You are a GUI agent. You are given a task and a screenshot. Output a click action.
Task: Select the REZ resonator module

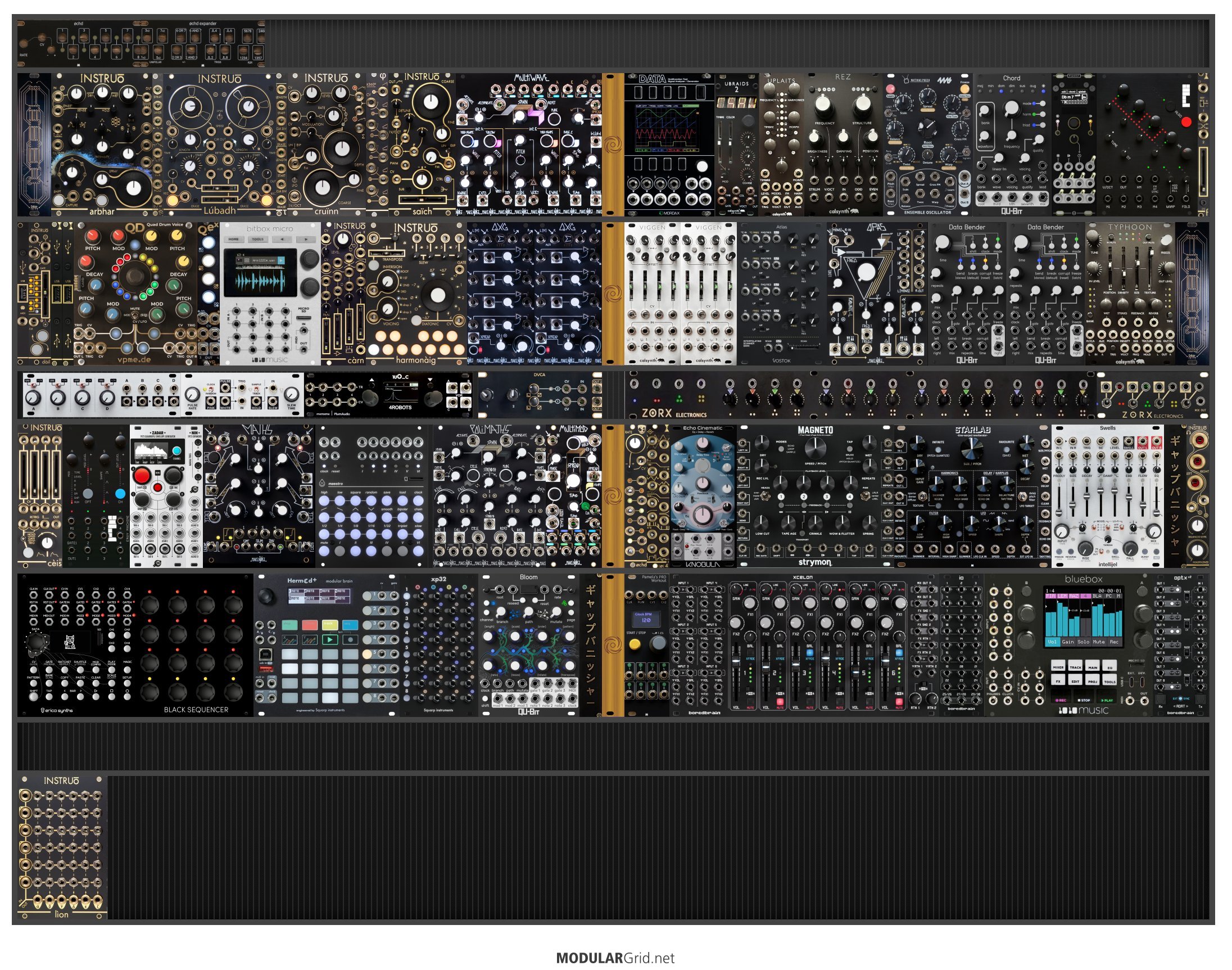[843, 145]
